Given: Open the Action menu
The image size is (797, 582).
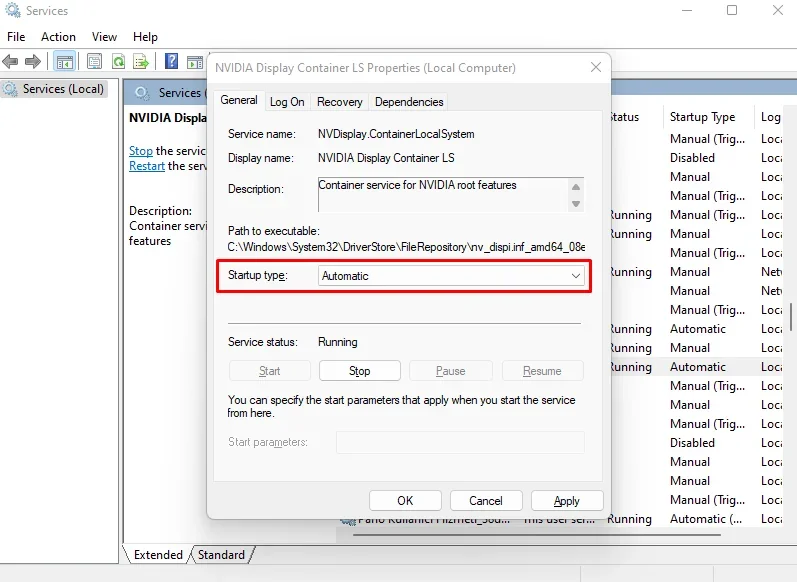Looking at the screenshot, I should coord(58,37).
